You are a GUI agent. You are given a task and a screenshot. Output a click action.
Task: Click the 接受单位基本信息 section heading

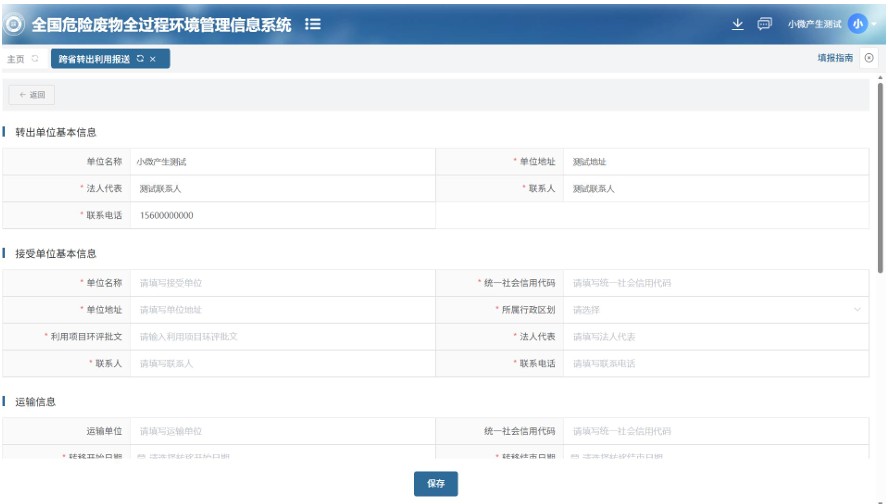(x=56, y=254)
